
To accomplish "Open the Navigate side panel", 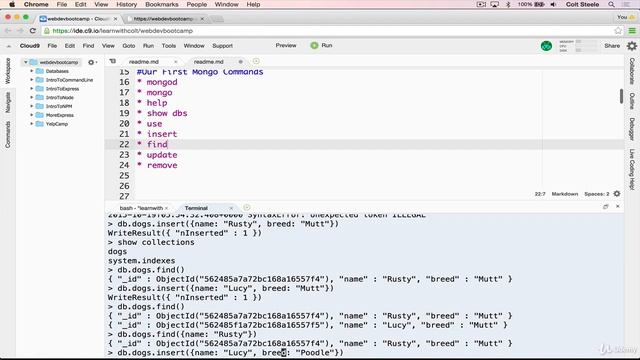I will tap(8, 102).
